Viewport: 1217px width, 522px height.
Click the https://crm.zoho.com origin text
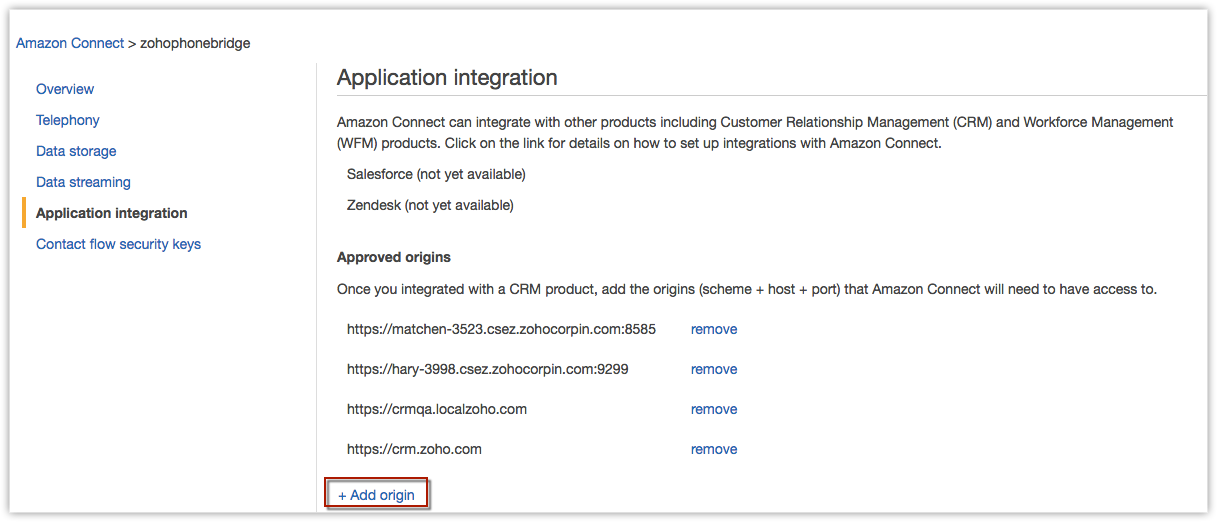pyautogui.click(x=414, y=449)
